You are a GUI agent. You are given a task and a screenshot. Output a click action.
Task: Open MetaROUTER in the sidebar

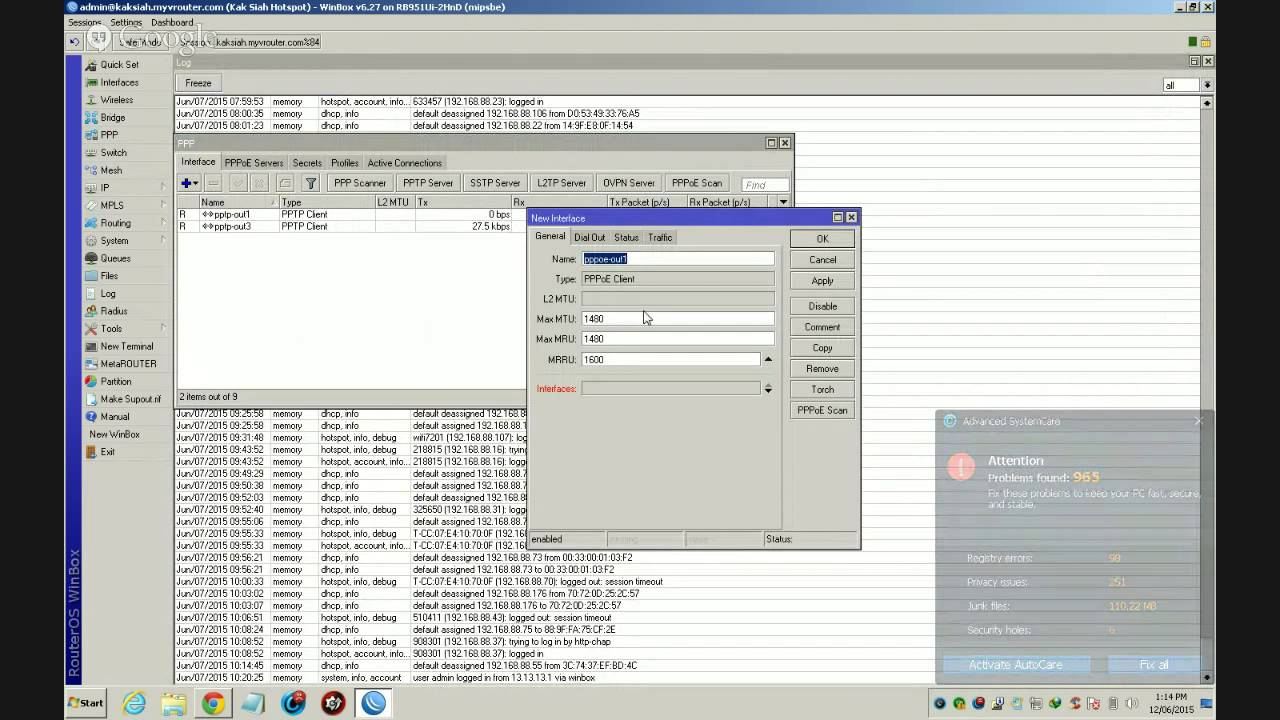pyautogui.click(x=128, y=364)
